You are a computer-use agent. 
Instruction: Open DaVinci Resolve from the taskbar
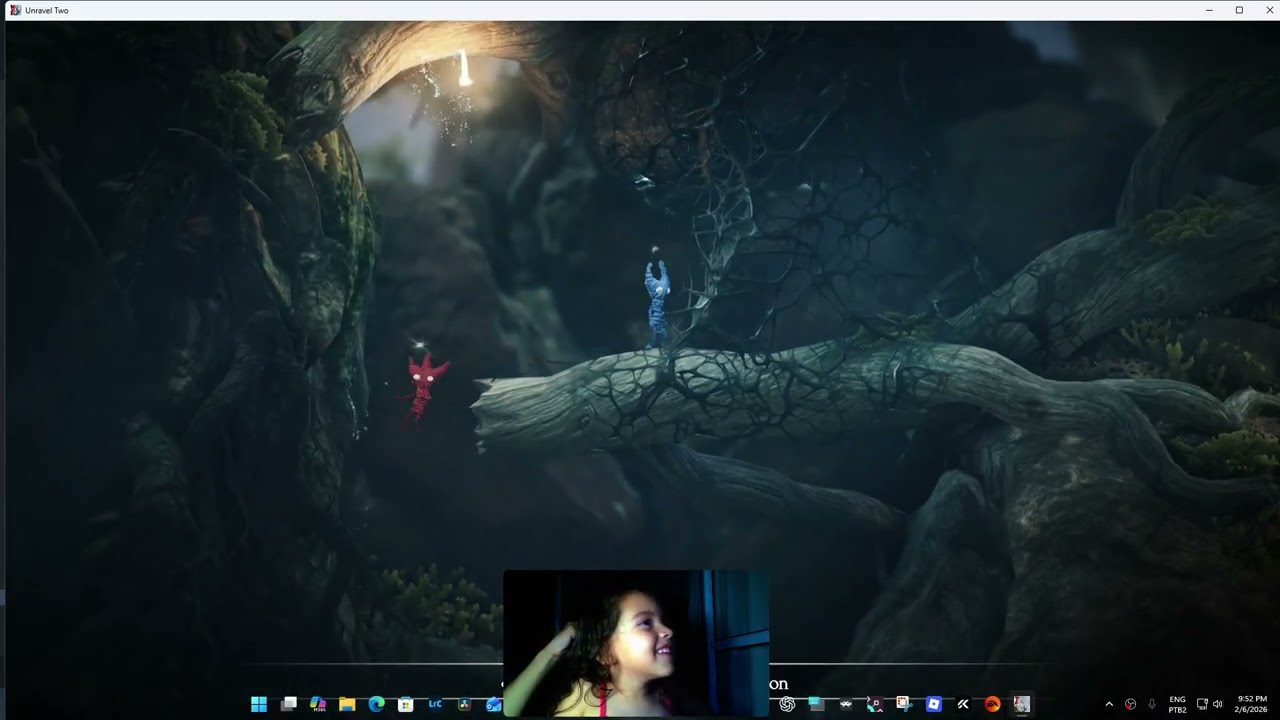464,704
